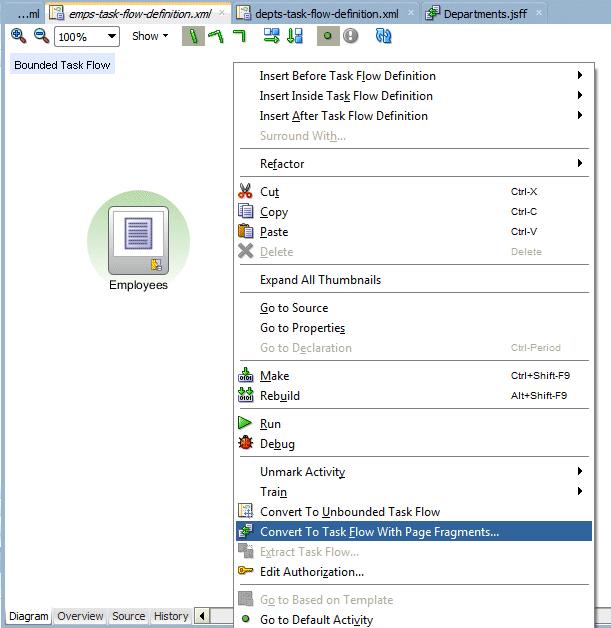Click the Zoom Out magnifier icon
The image size is (611, 628).
coord(41,36)
